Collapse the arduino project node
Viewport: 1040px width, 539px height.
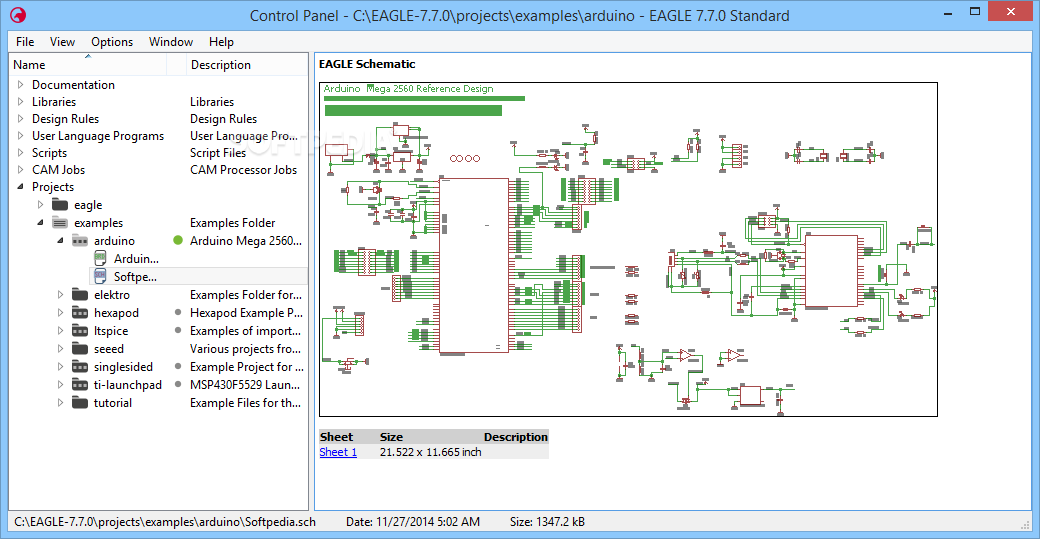pos(60,240)
